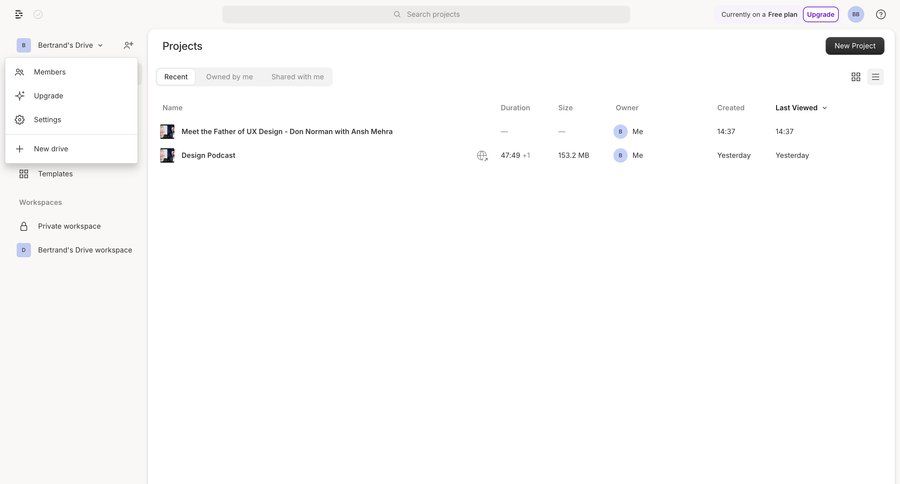Click the Search projects field
Screen dimensions: 900x484
point(426,14)
